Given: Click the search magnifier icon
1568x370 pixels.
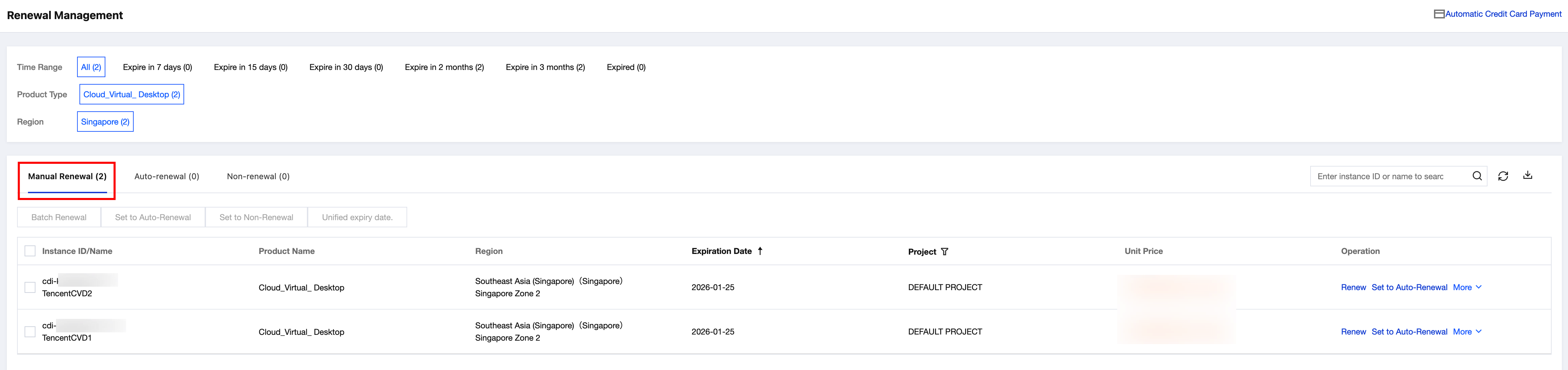Looking at the screenshot, I should (1477, 176).
